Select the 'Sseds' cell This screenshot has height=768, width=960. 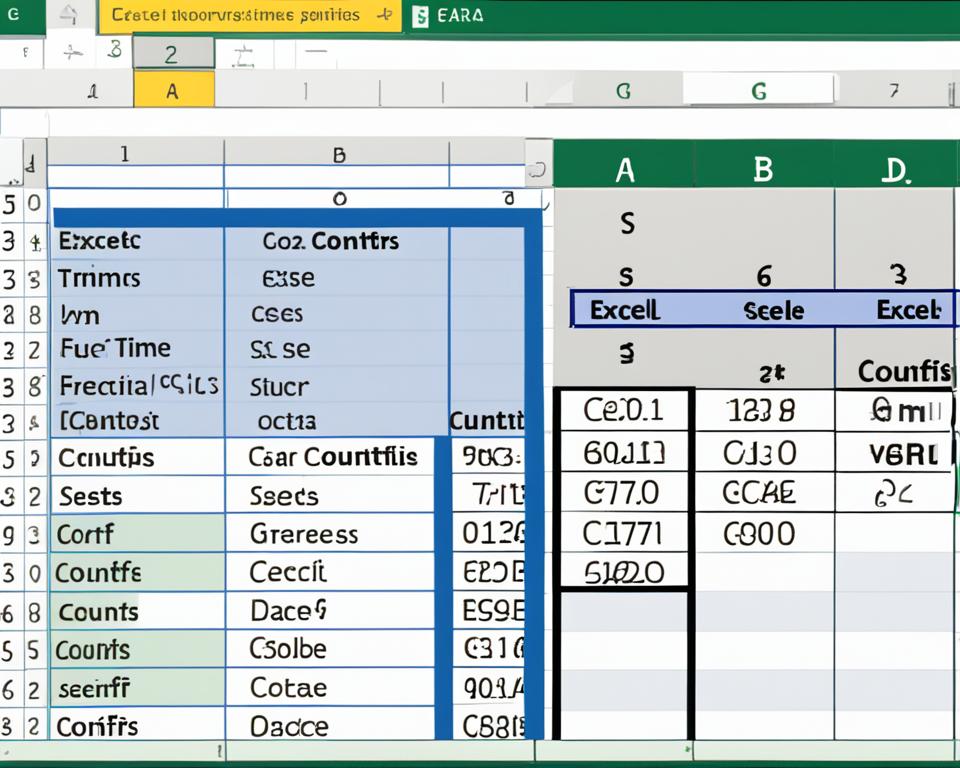[x=331, y=495]
